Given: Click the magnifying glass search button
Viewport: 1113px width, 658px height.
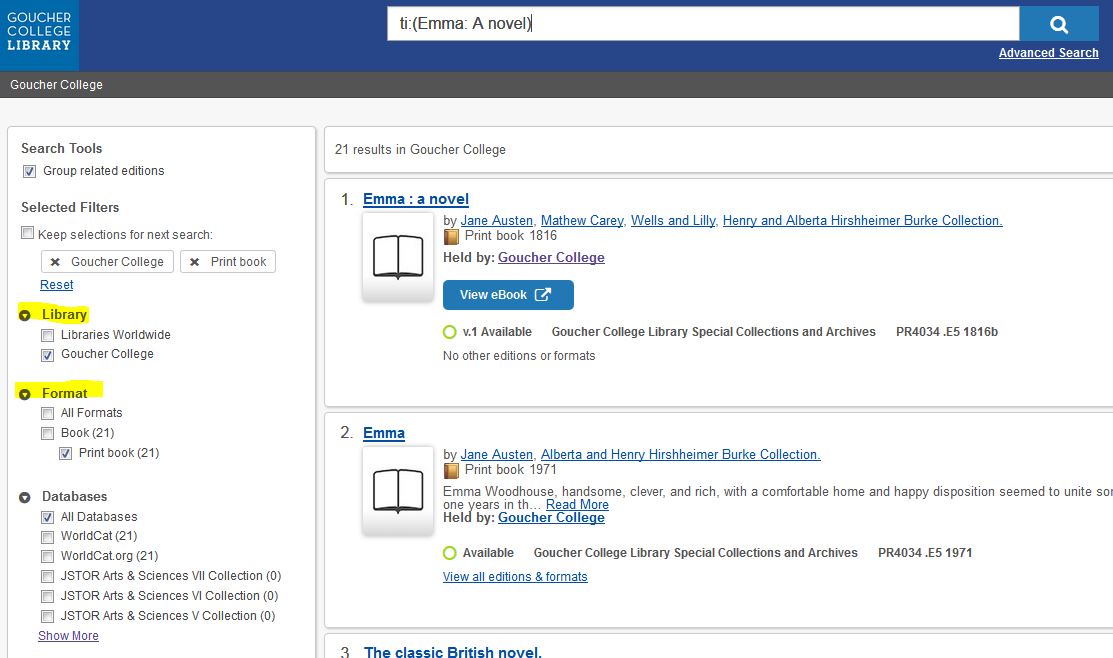Looking at the screenshot, I should tap(1058, 24).
